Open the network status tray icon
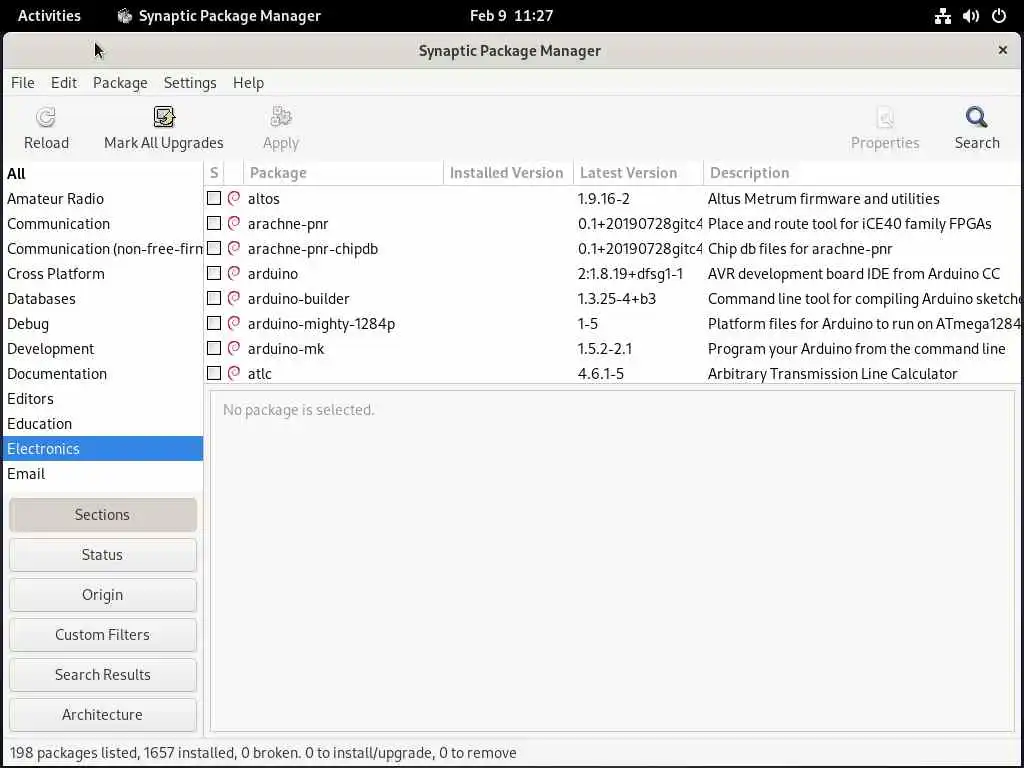 942,16
